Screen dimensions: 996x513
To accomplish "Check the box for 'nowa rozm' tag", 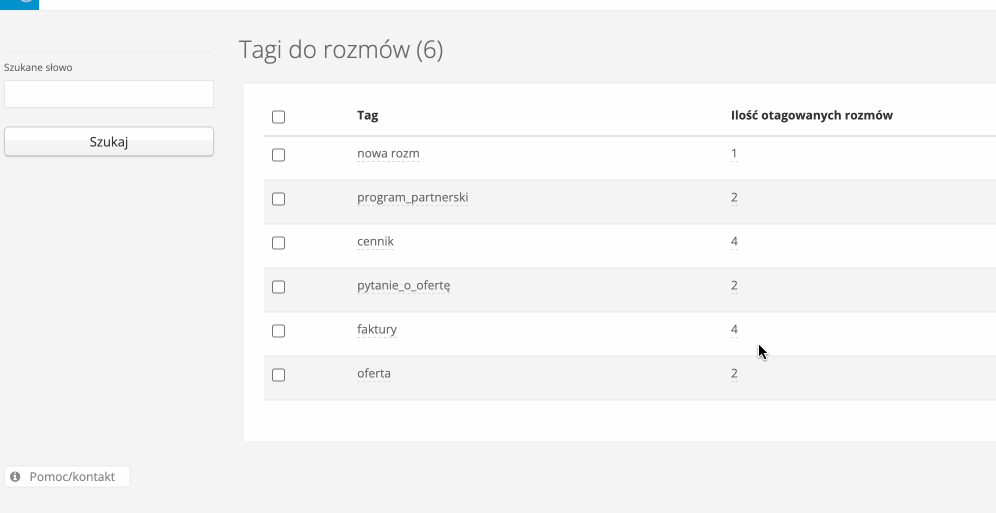I will click(x=279, y=155).
